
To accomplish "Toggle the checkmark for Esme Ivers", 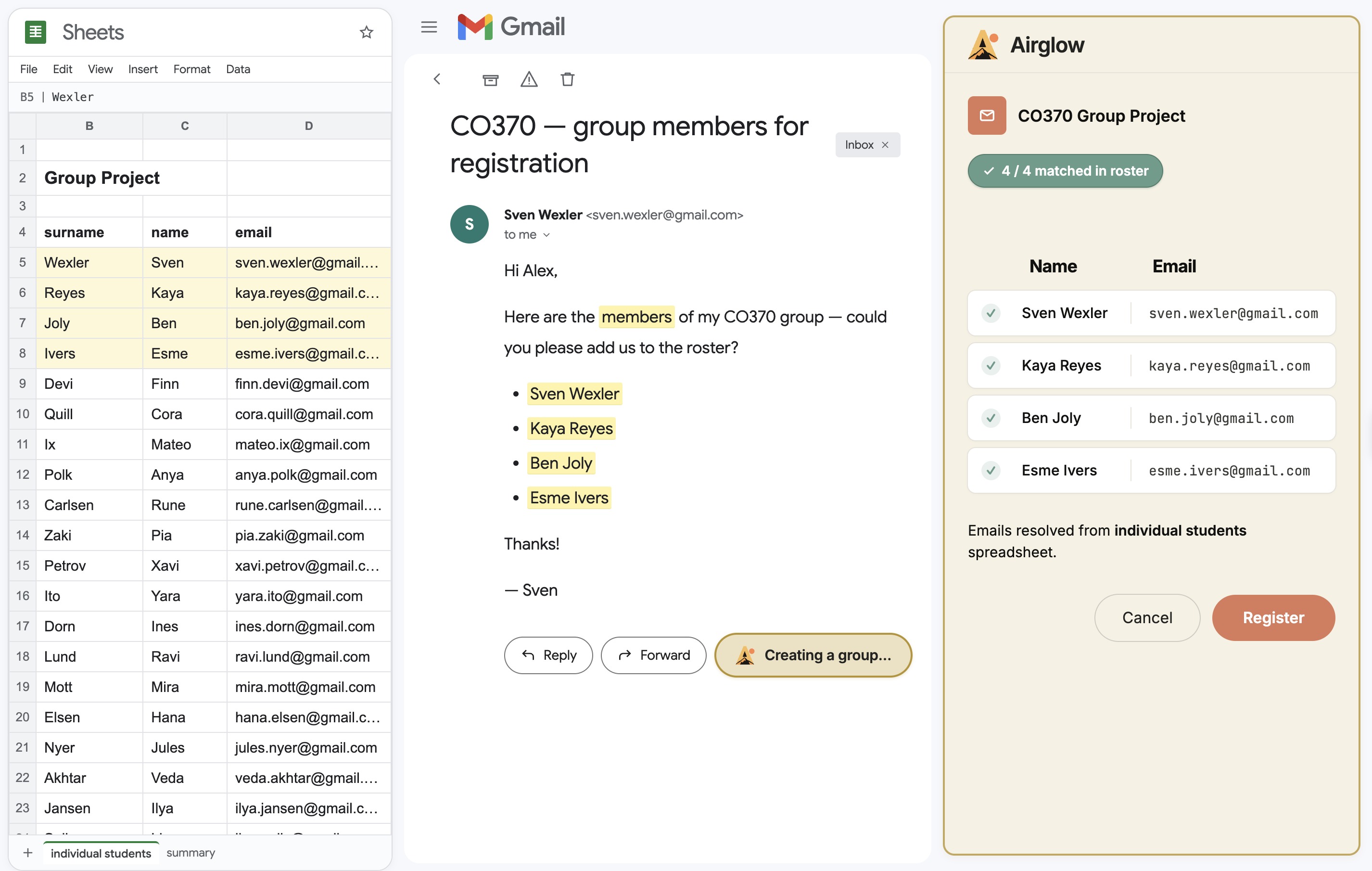I will [991, 470].
